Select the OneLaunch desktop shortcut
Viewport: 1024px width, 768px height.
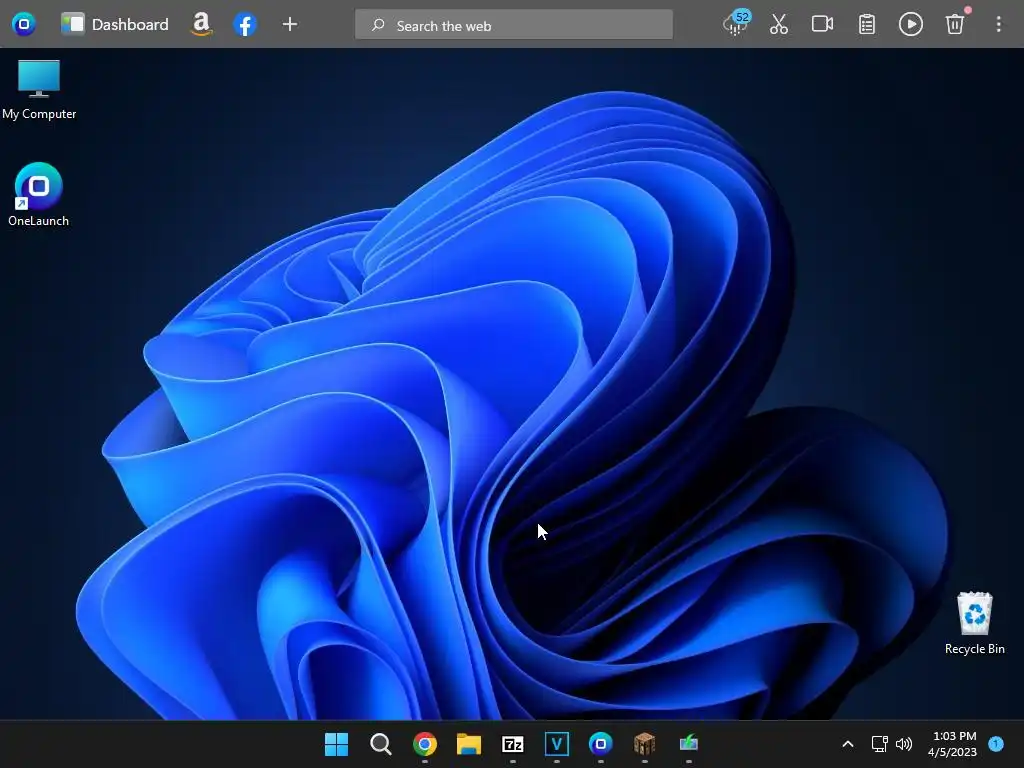[39, 195]
